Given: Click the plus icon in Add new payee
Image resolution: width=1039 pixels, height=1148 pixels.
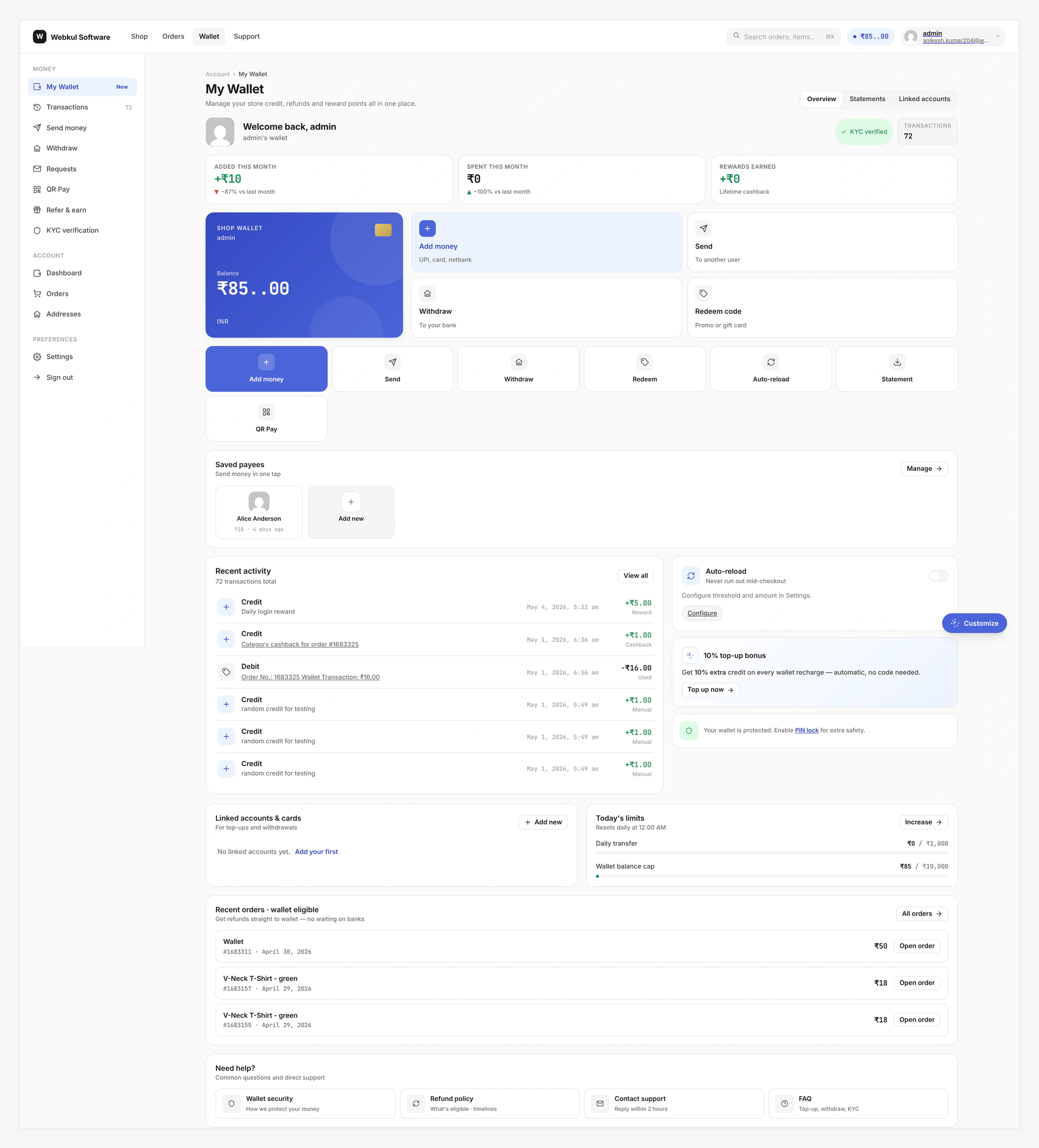Looking at the screenshot, I should (x=351, y=502).
